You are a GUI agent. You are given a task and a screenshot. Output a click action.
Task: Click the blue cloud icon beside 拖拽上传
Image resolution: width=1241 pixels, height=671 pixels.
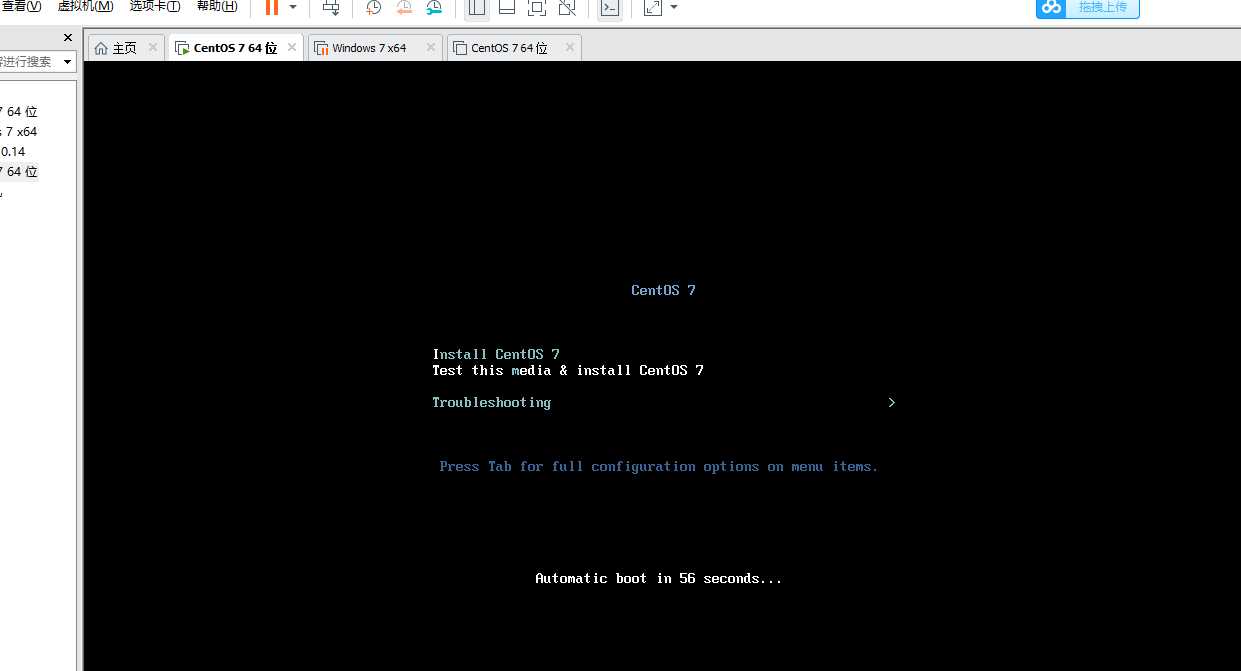tap(1051, 7)
